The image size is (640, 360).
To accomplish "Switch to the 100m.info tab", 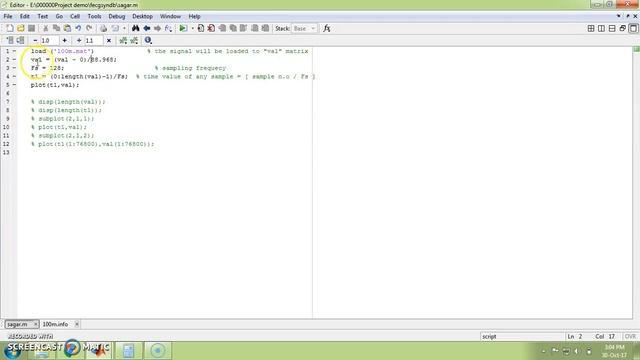I will point(55,324).
